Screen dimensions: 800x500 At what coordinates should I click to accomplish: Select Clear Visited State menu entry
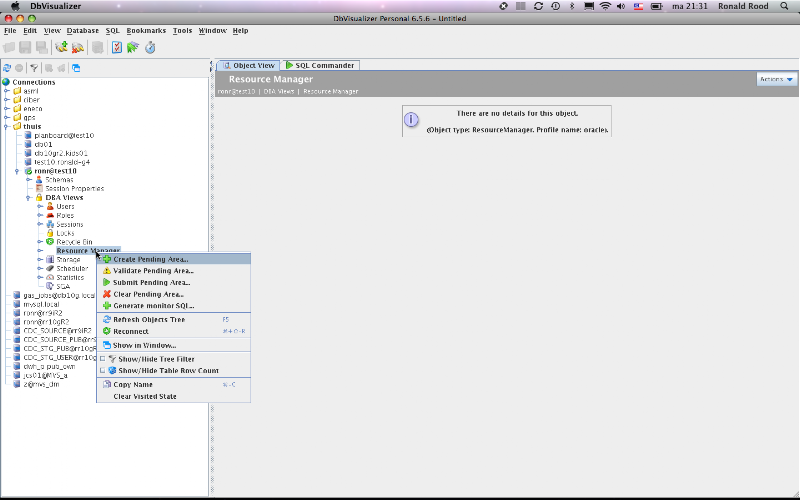174,396
